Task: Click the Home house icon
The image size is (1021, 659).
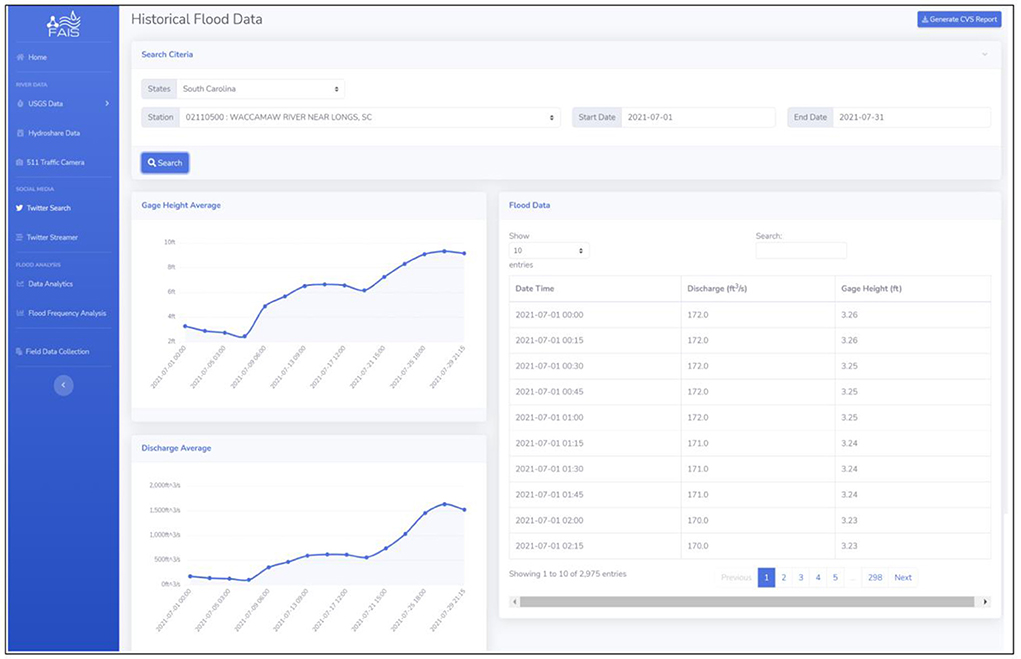Action: pos(20,57)
